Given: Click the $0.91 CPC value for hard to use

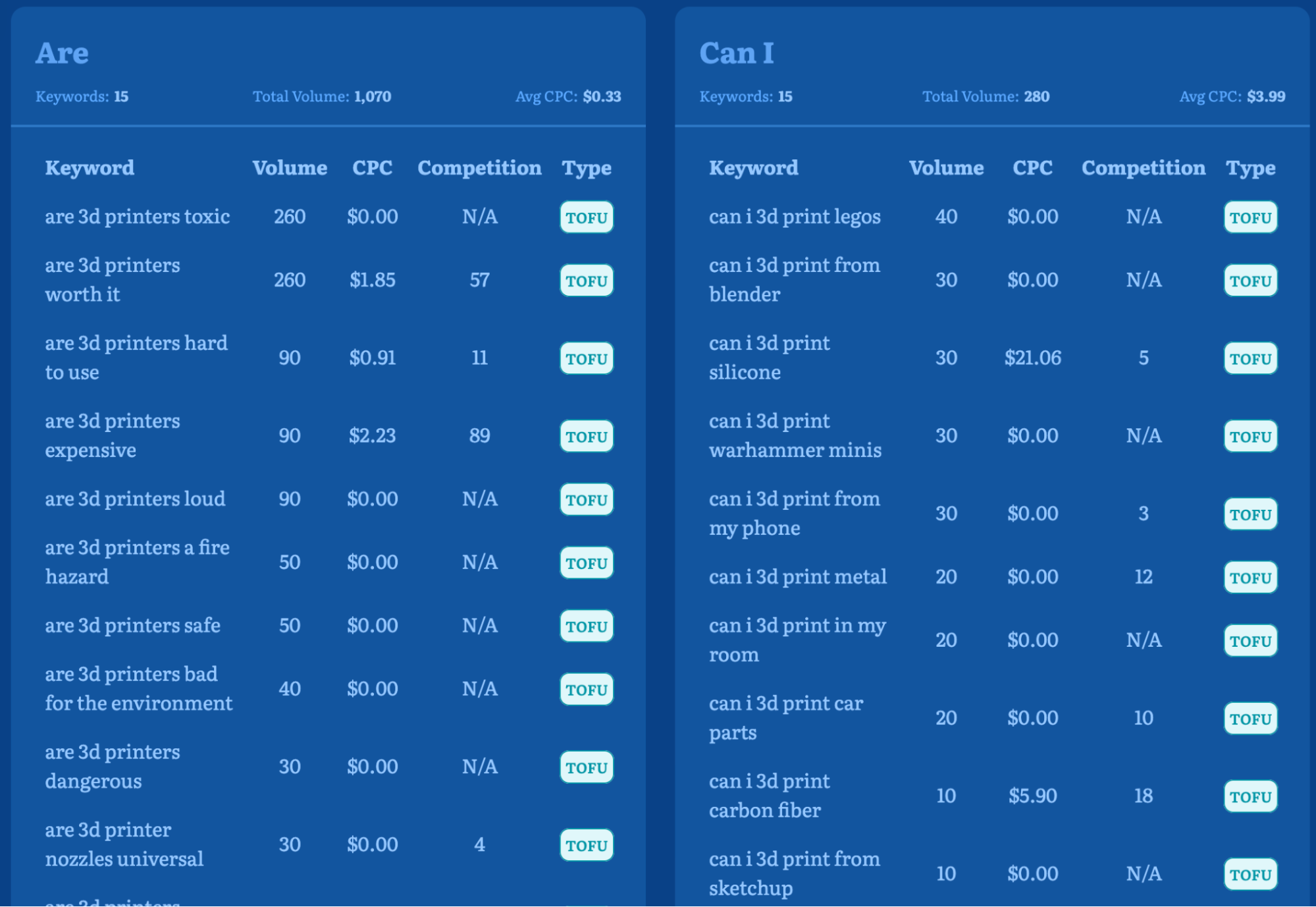Looking at the screenshot, I should coord(372,357).
